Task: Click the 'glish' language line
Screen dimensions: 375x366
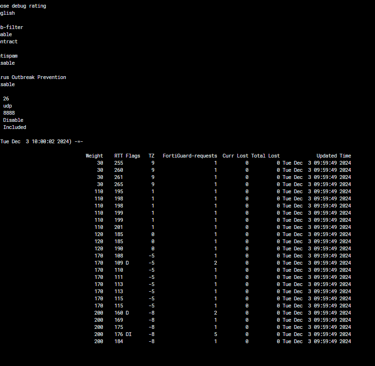Action: click(x=7, y=13)
